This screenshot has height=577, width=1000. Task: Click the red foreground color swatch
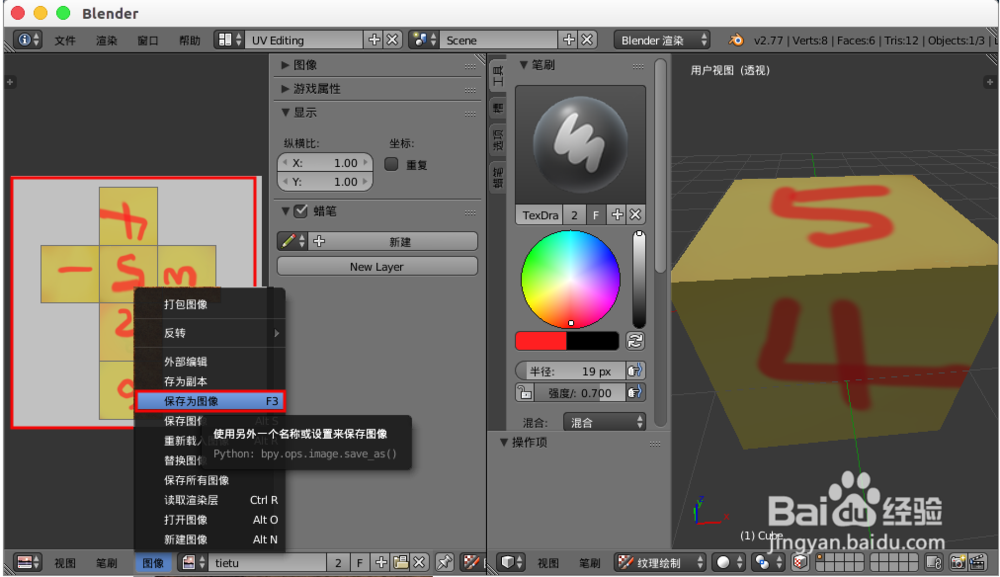(541, 341)
